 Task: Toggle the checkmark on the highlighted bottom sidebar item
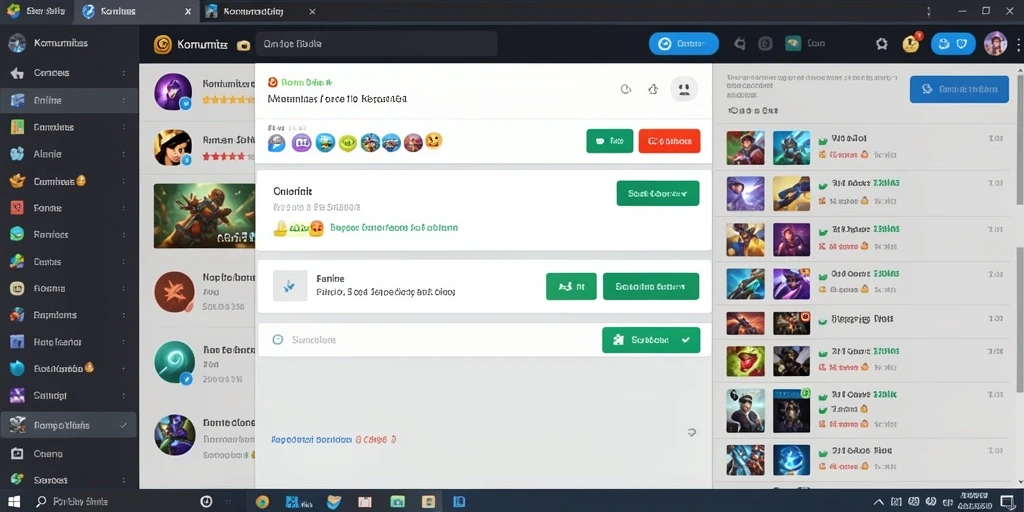pos(123,425)
